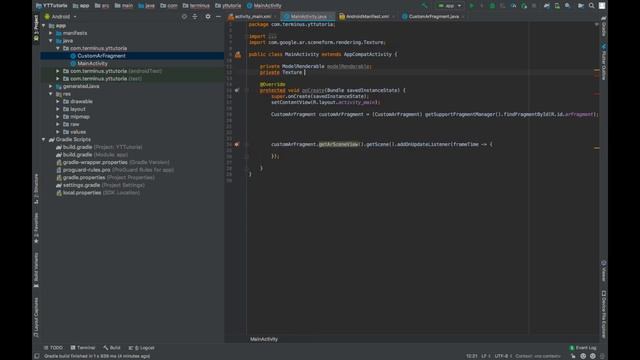Image resolution: width=640 pixels, height=360 pixels.
Task: Open the AVD Manager device icon
Action: point(557,6)
